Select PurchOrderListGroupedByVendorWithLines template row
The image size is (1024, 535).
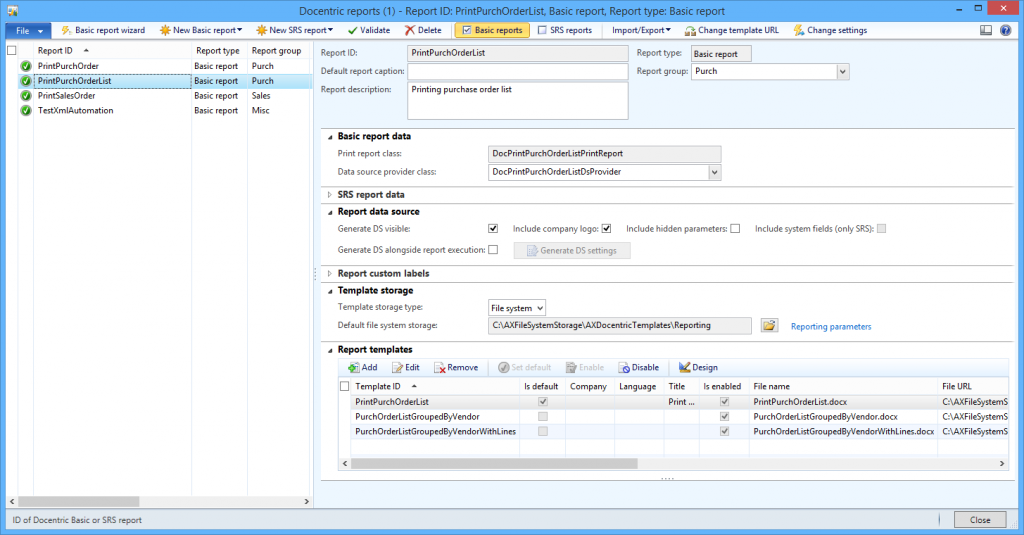tap(673, 431)
